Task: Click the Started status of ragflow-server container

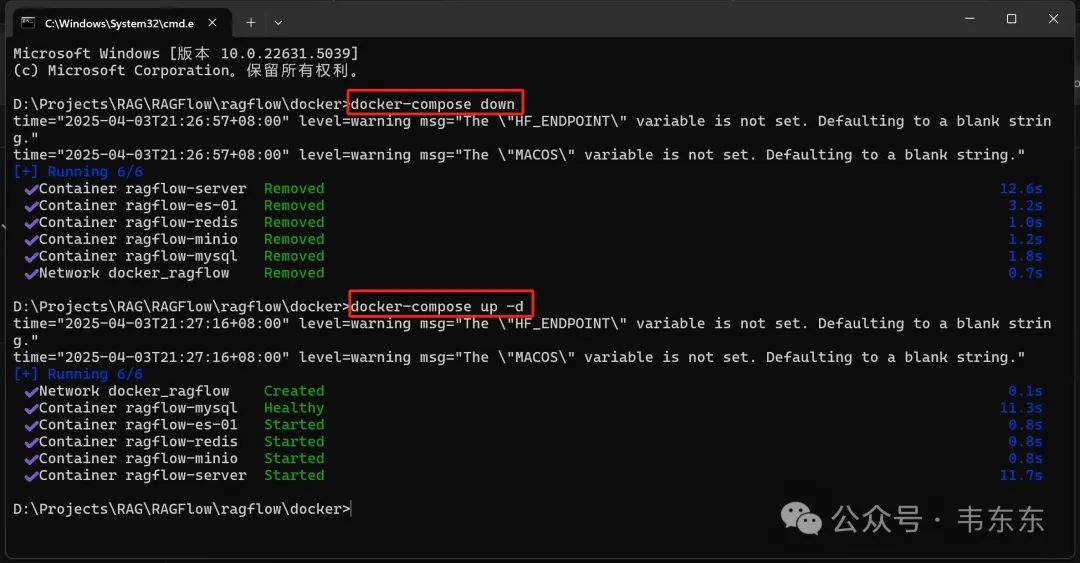Action: (x=294, y=475)
